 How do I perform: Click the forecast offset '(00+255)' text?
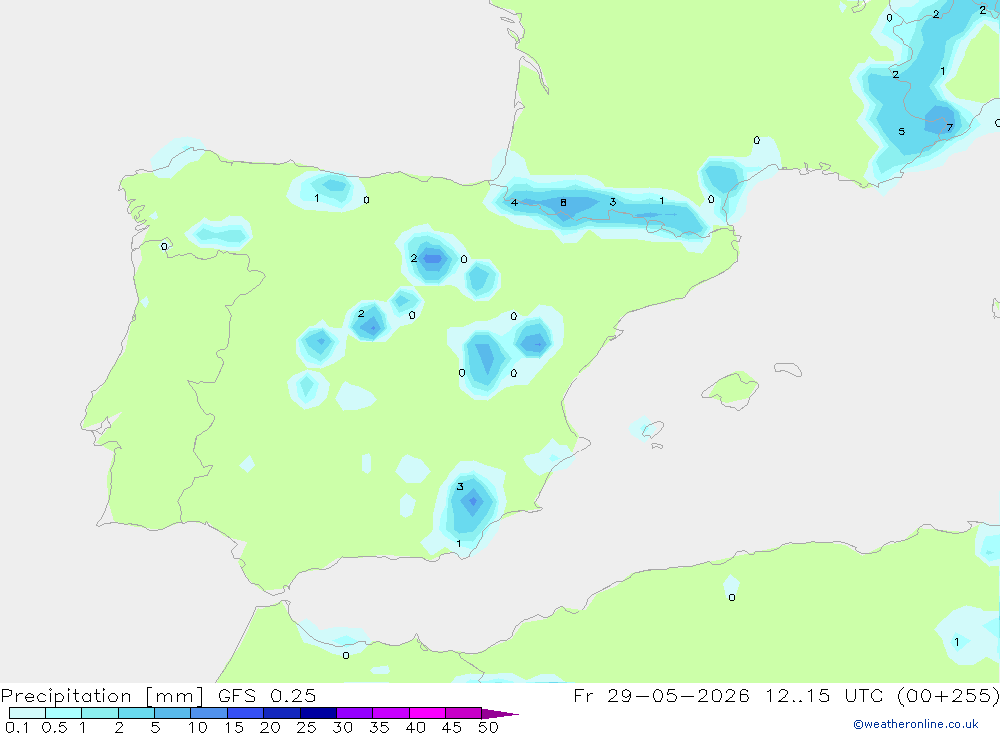coord(948,696)
